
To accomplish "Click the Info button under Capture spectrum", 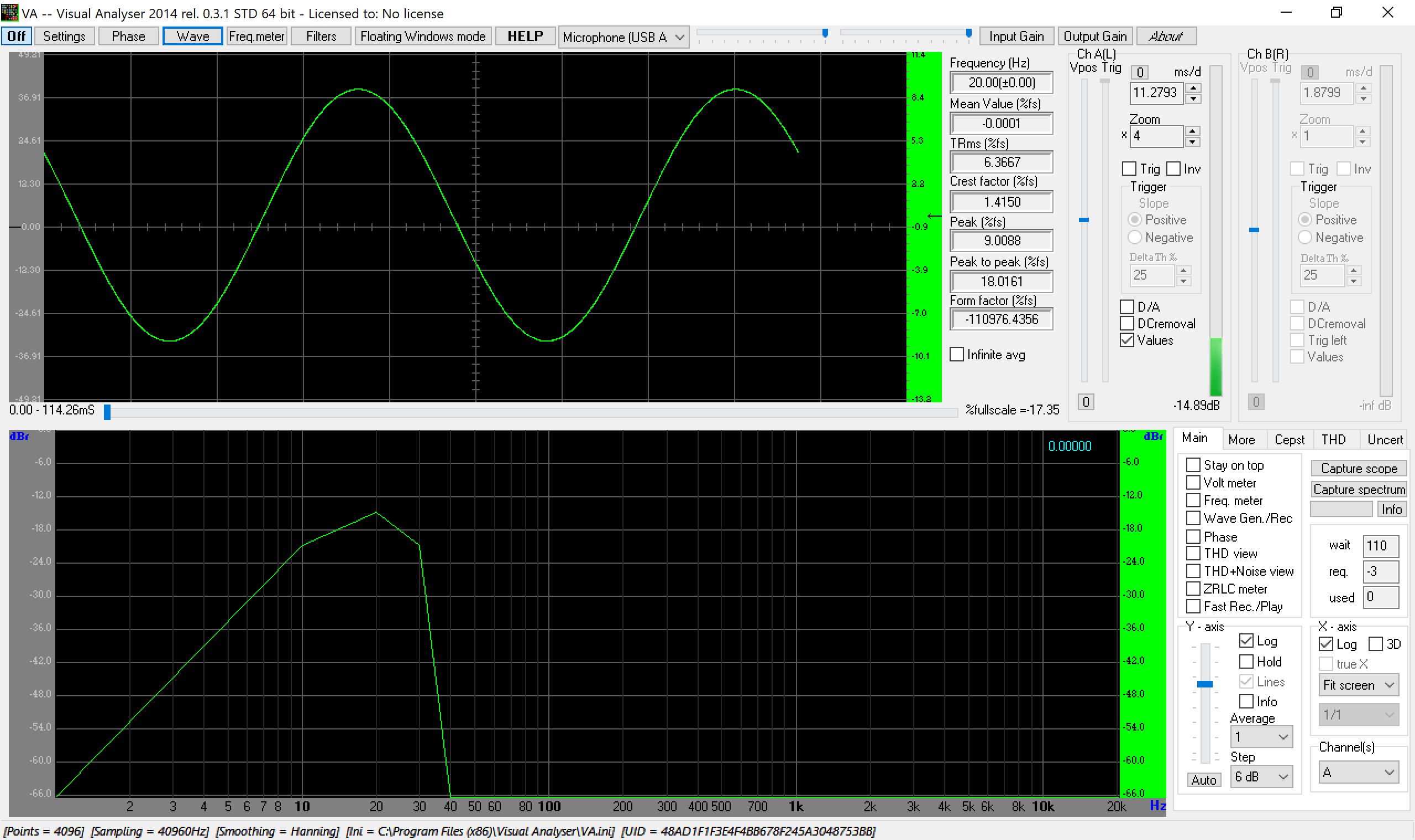I will pos(1392,509).
